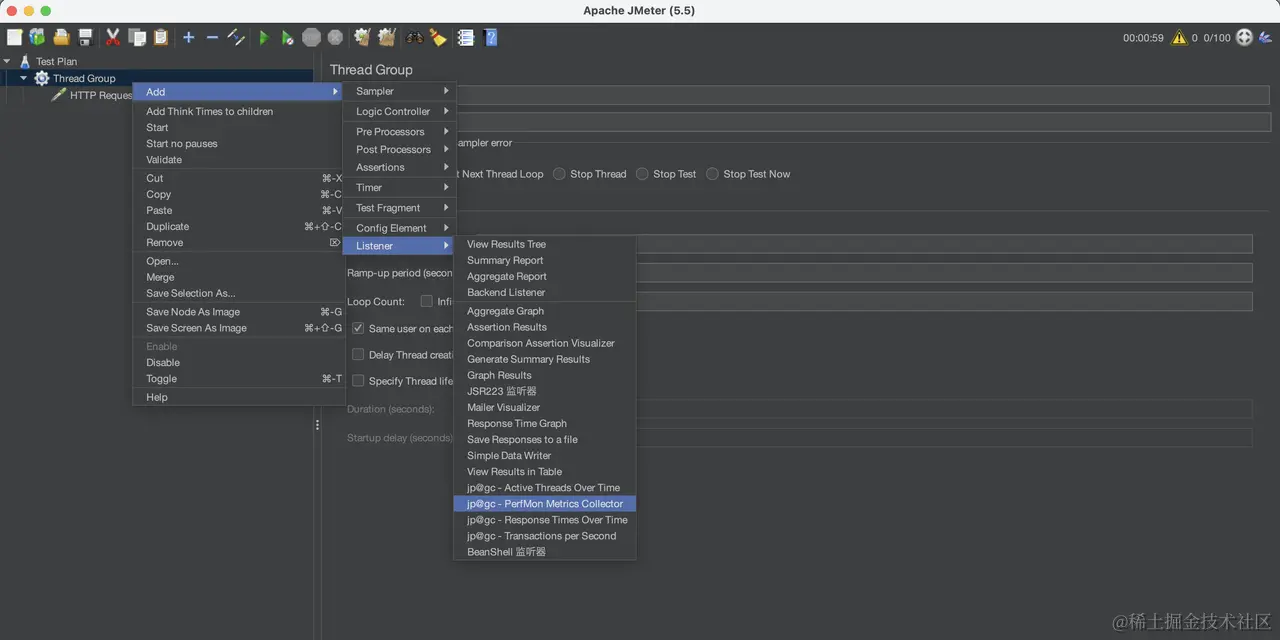Viewport: 1280px width, 640px height.
Task: Click the New test plan toolbar icon
Action: pos(14,37)
